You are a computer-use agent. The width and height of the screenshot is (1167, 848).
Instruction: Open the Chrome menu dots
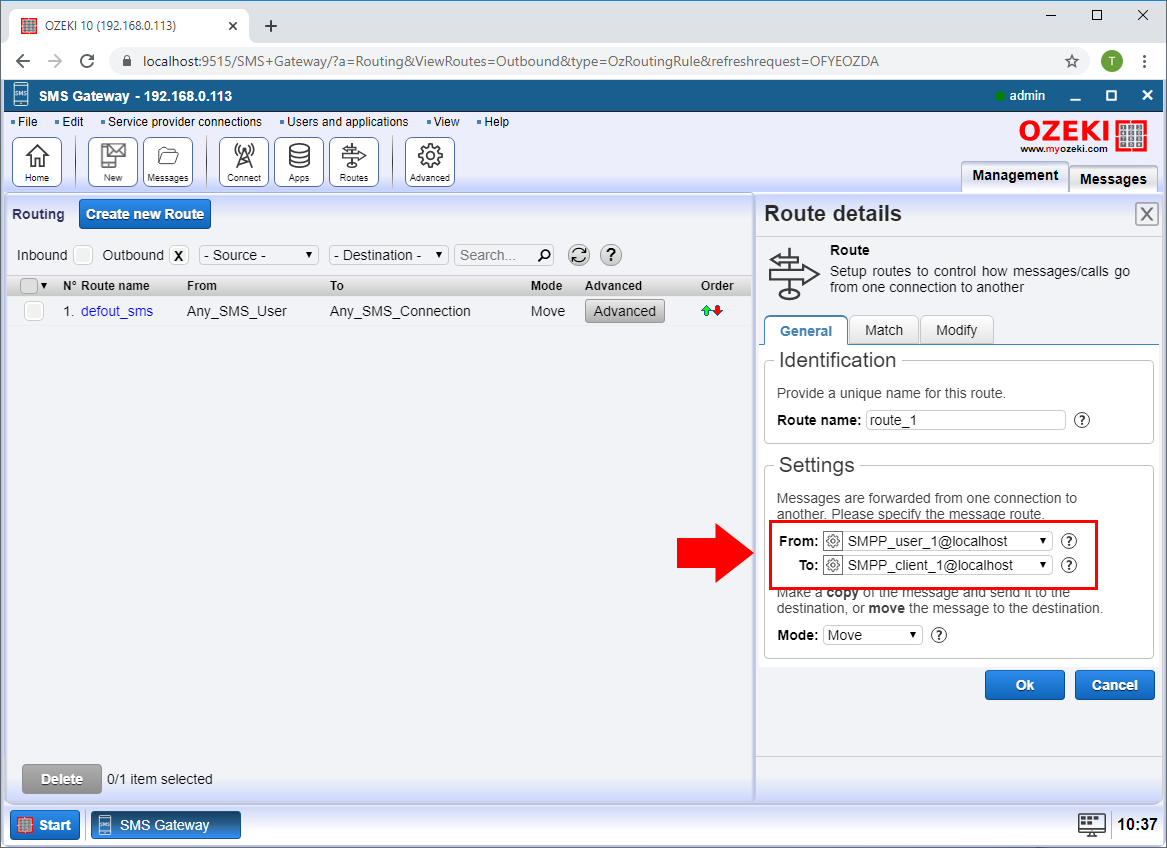tap(1145, 61)
